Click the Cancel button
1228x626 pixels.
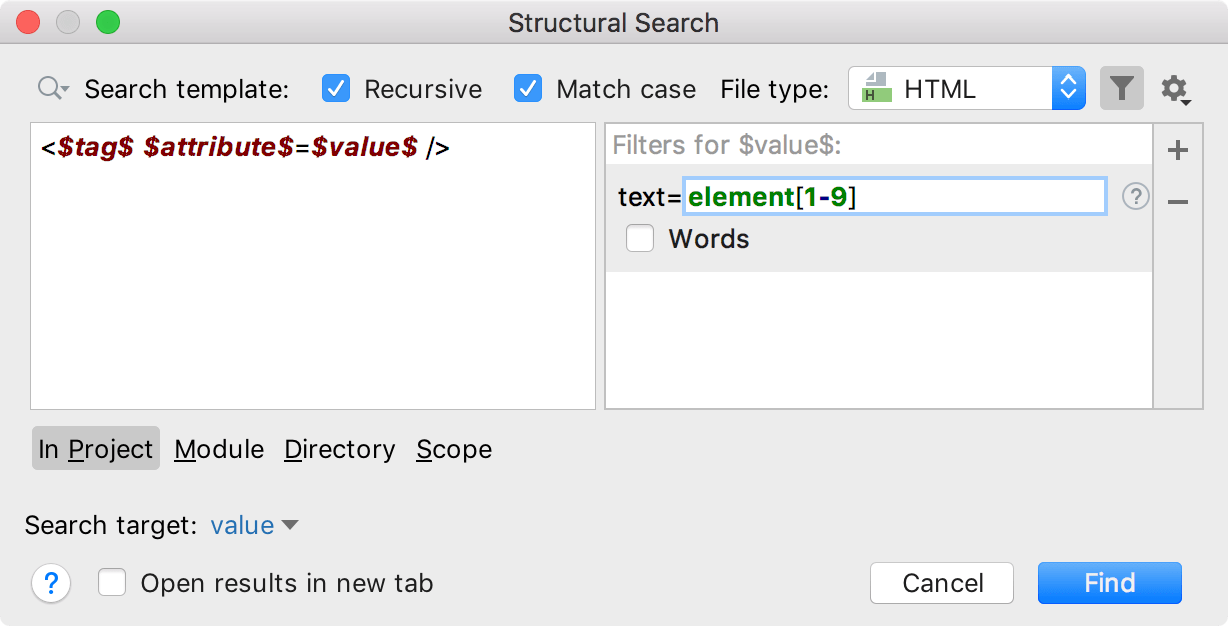coord(941,583)
